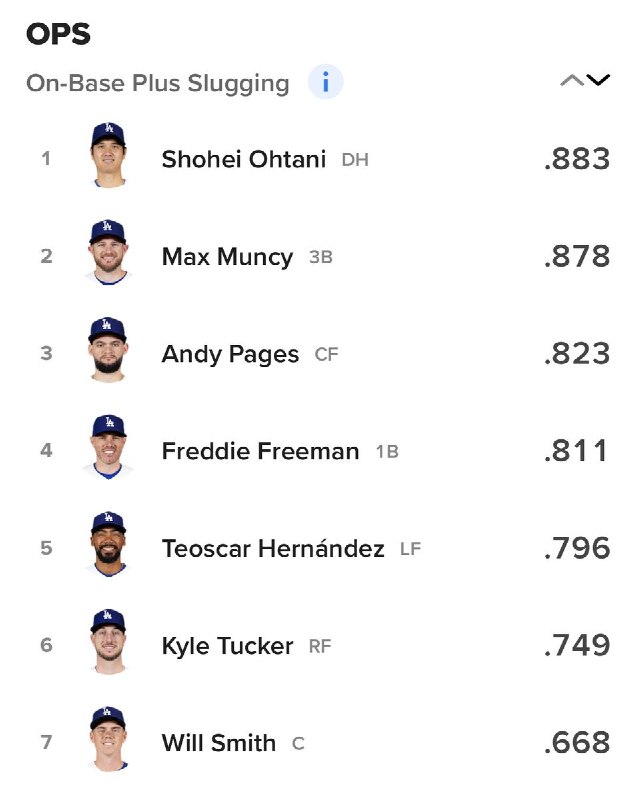Select the Will Smith name link
This screenshot has width=637, height=800.
tap(219, 743)
